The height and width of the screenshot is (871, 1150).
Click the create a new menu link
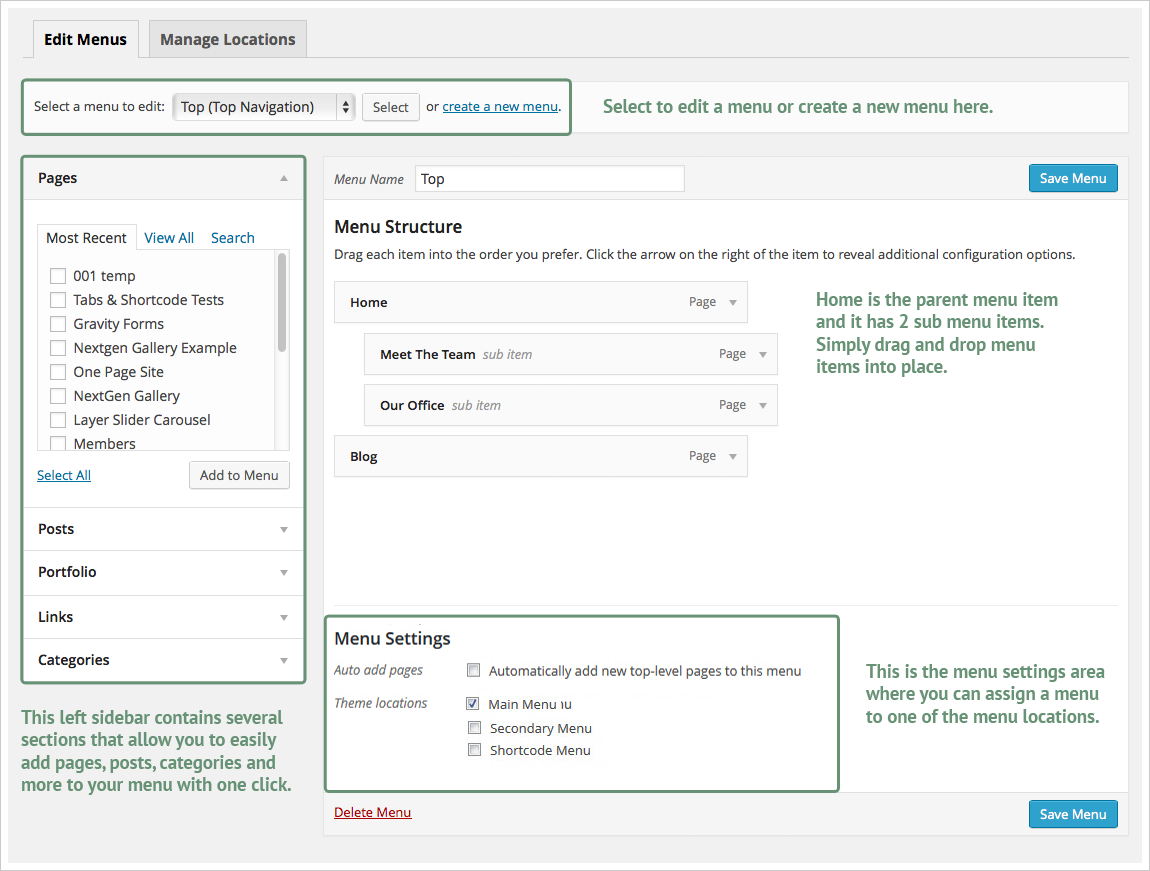(x=500, y=107)
